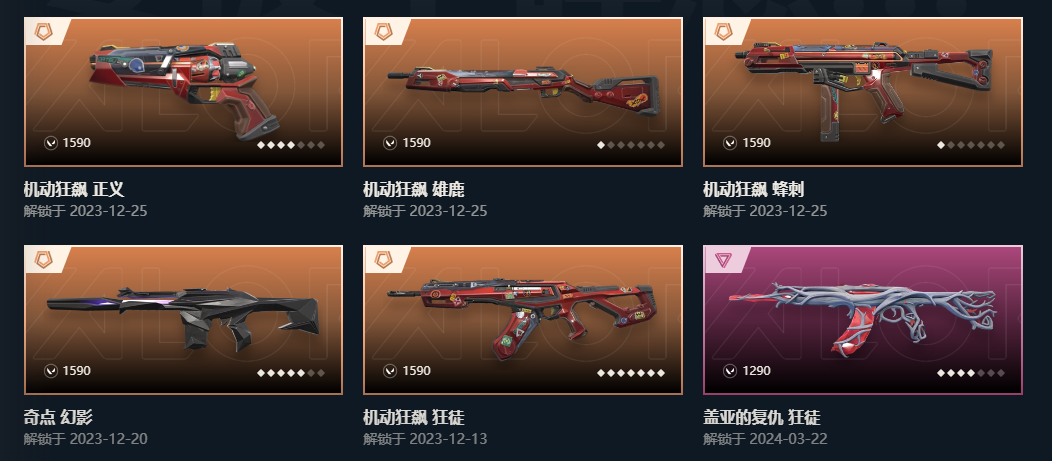
Task: Click the tier badge on 机动狂飙 狂徒 card
Action: point(383,259)
